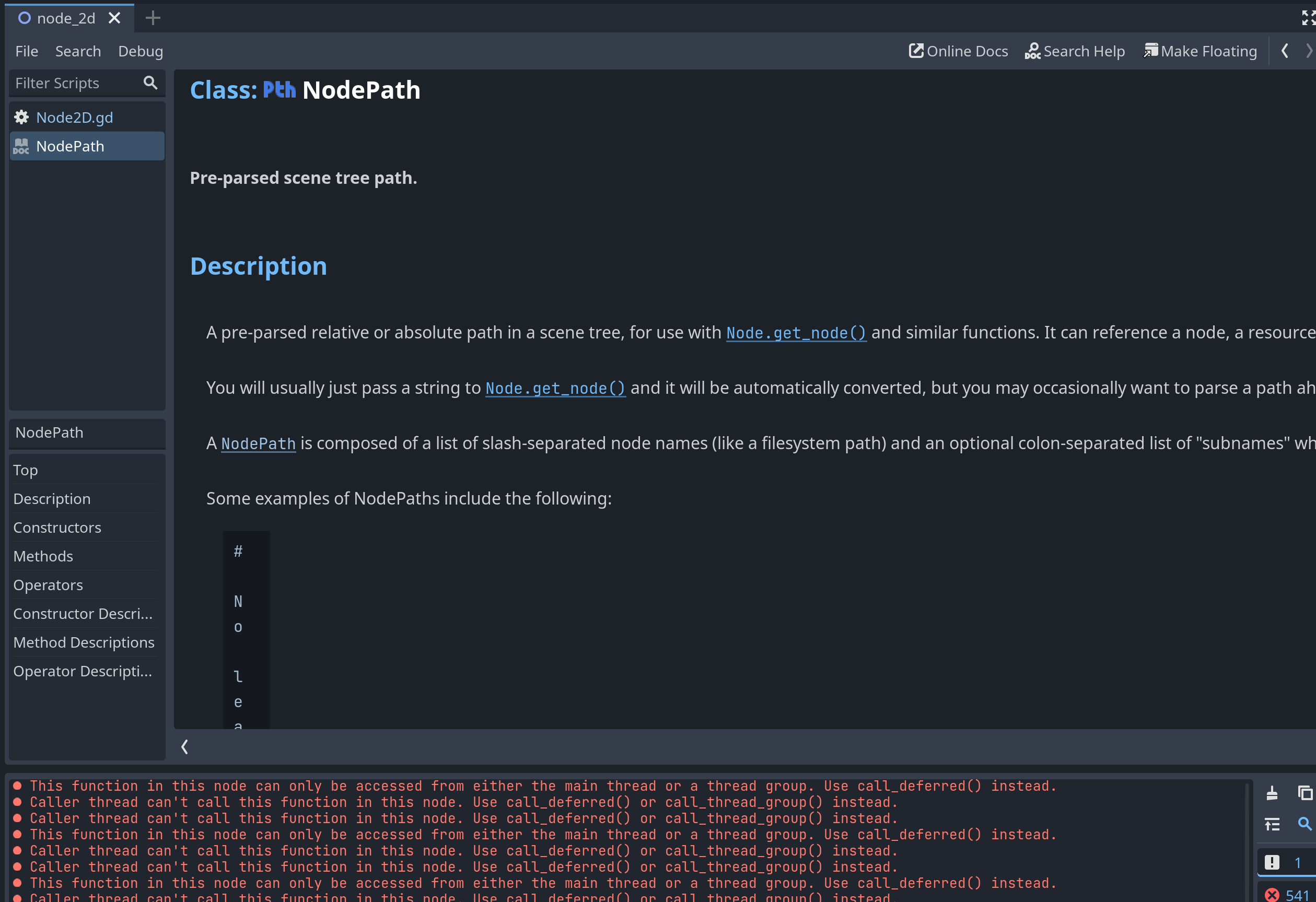The width and height of the screenshot is (1316, 902).
Task: Collapse the documentation members panel
Action: point(184,746)
